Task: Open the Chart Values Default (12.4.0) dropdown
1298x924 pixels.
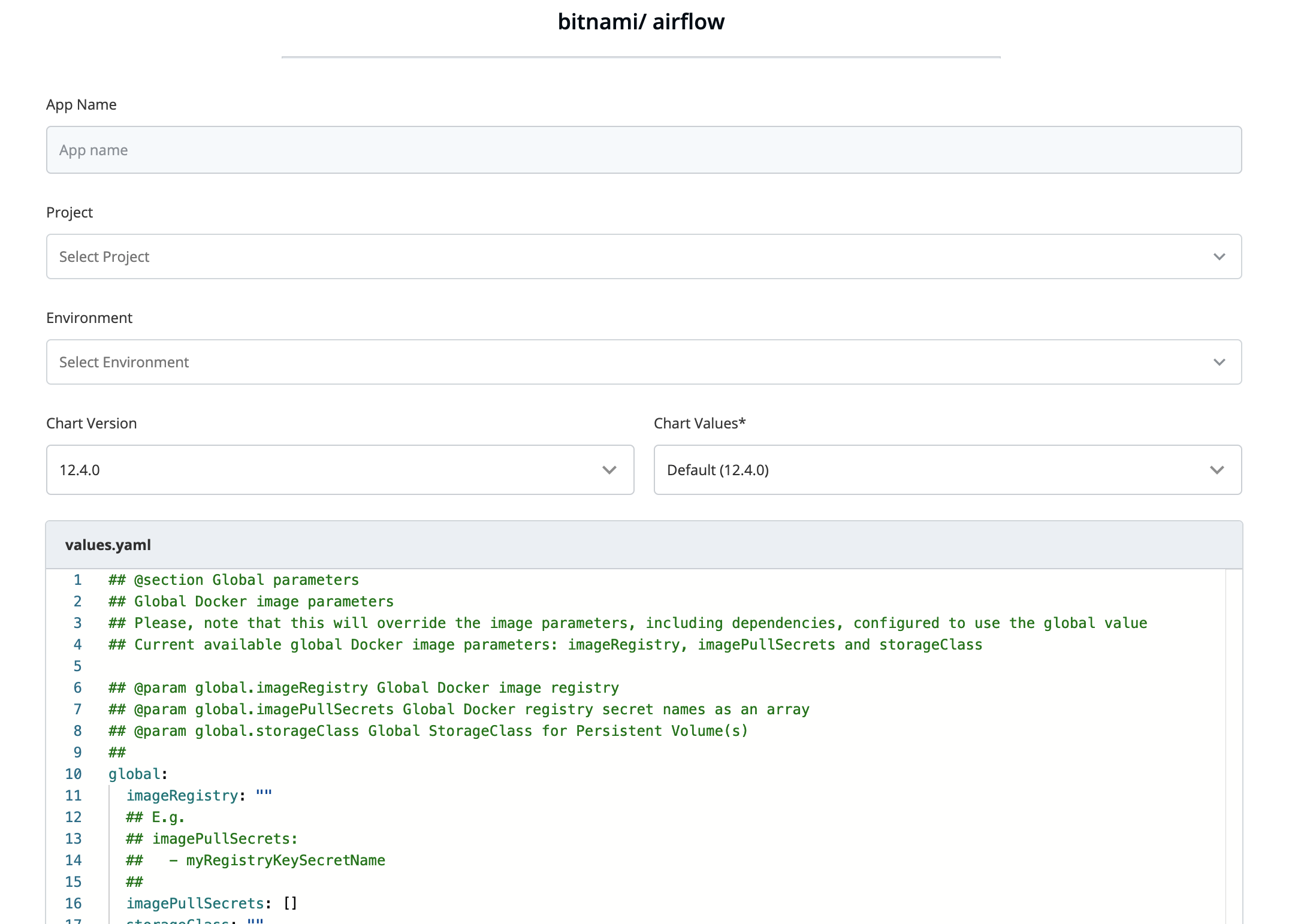Action: [947, 470]
